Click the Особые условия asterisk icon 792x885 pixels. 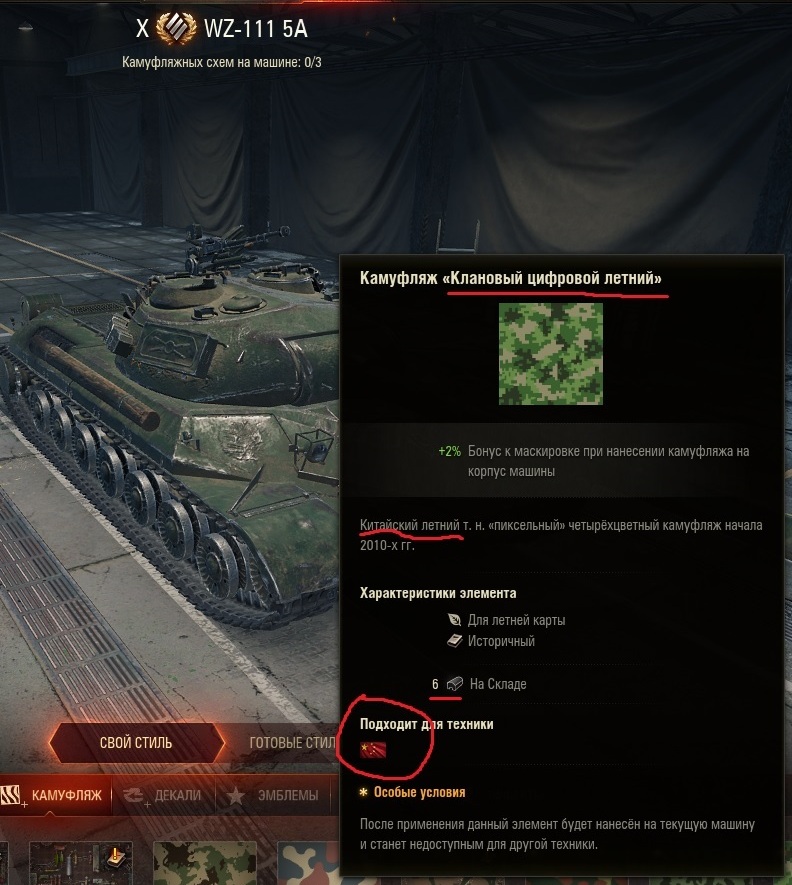tap(364, 792)
